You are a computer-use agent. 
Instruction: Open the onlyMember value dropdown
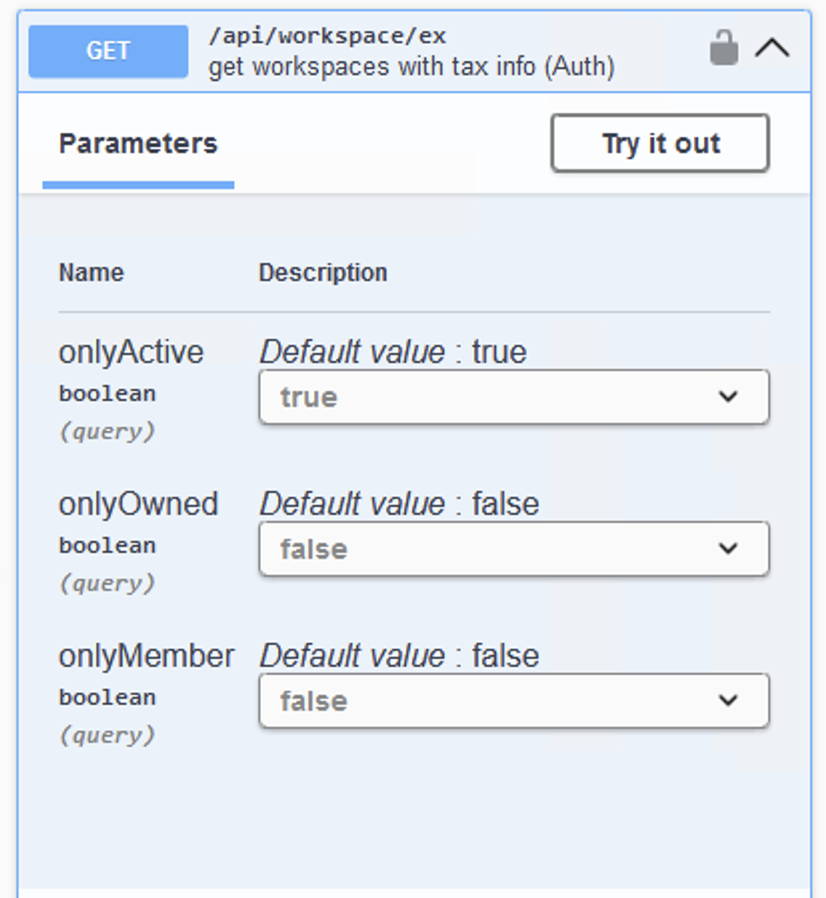(x=513, y=701)
